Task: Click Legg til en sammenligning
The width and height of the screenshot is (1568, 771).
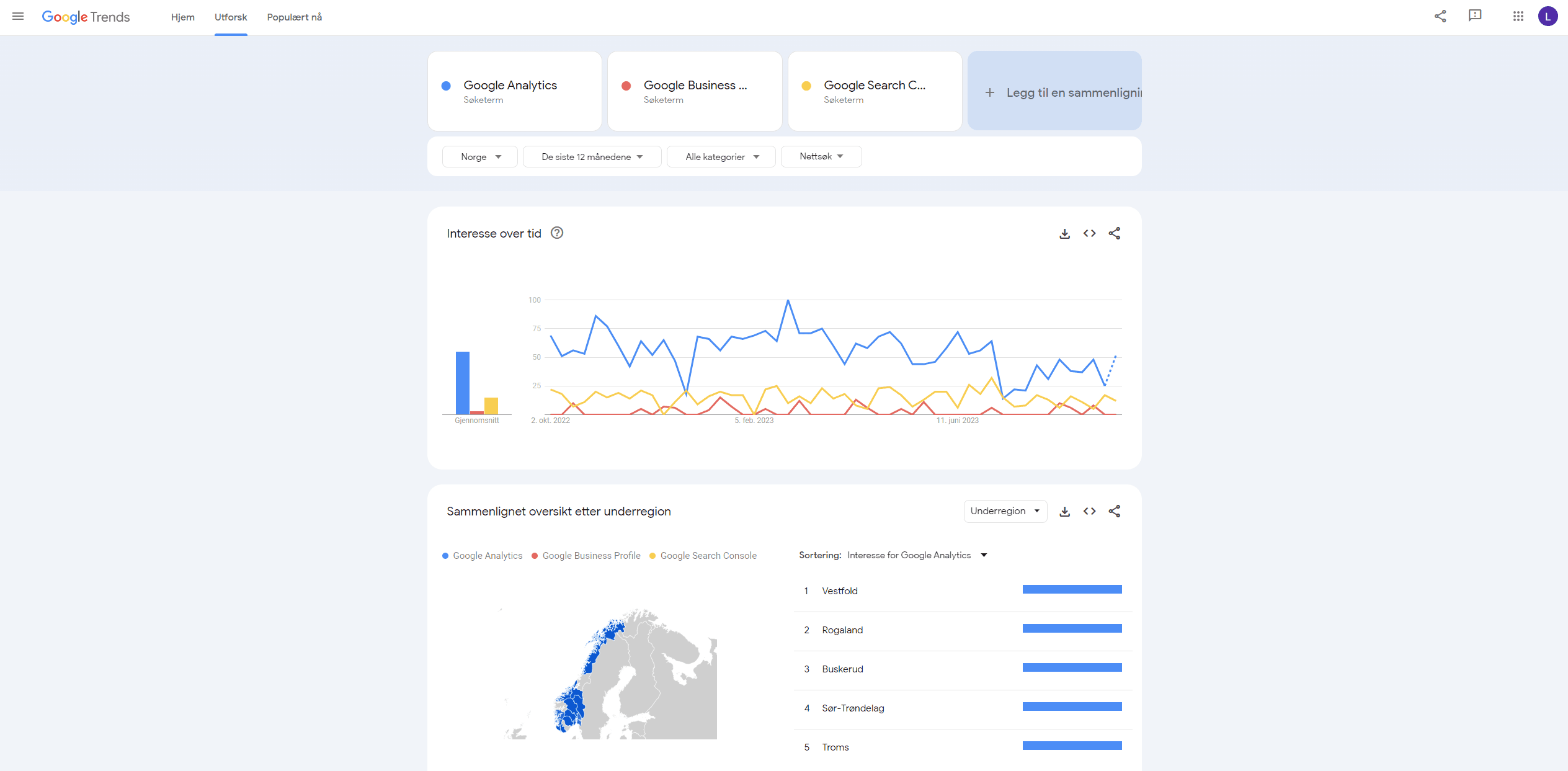Action: (1054, 92)
